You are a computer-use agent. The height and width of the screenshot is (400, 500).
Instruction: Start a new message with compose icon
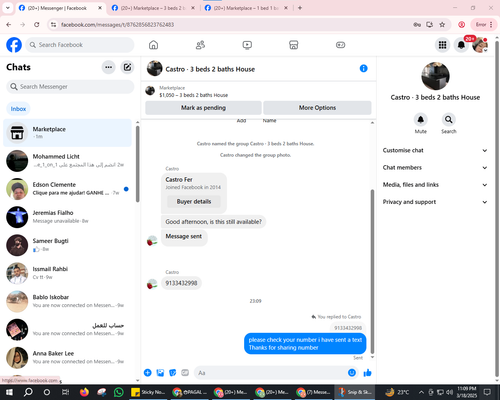pyautogui.click(x=127, y=67)
